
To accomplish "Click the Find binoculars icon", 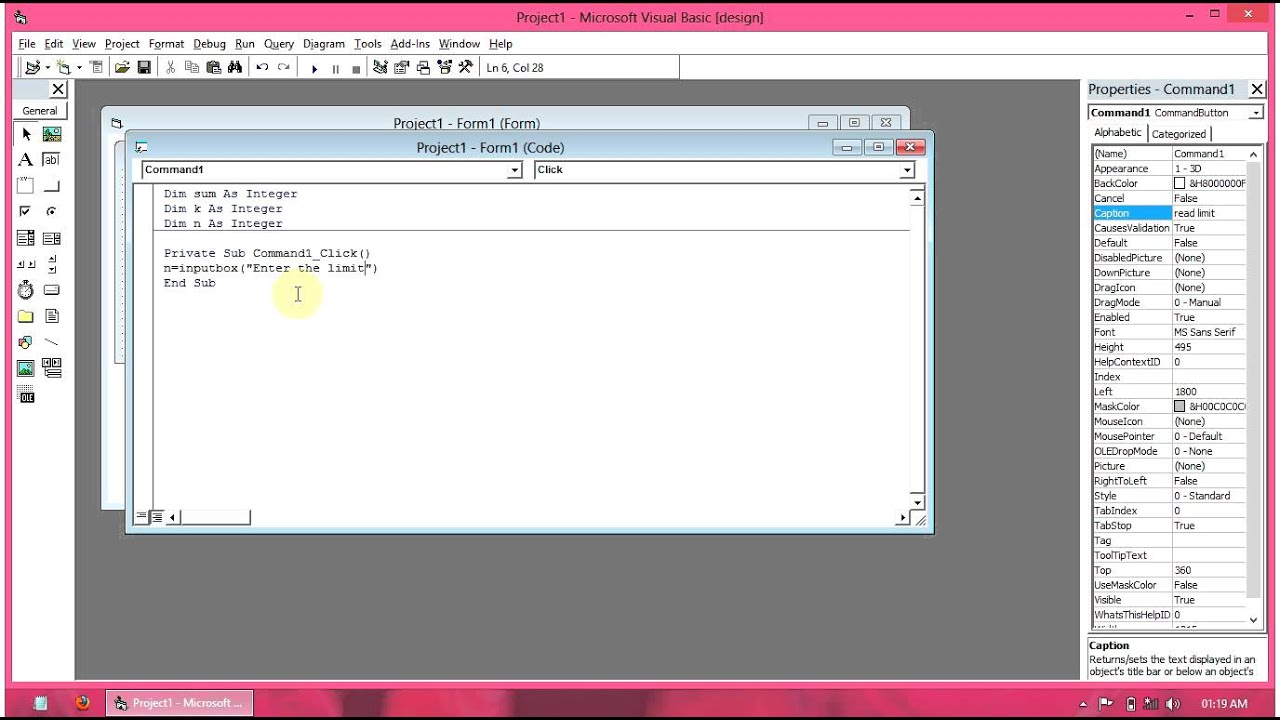I will pyautogui.click(x=235, y=67).
